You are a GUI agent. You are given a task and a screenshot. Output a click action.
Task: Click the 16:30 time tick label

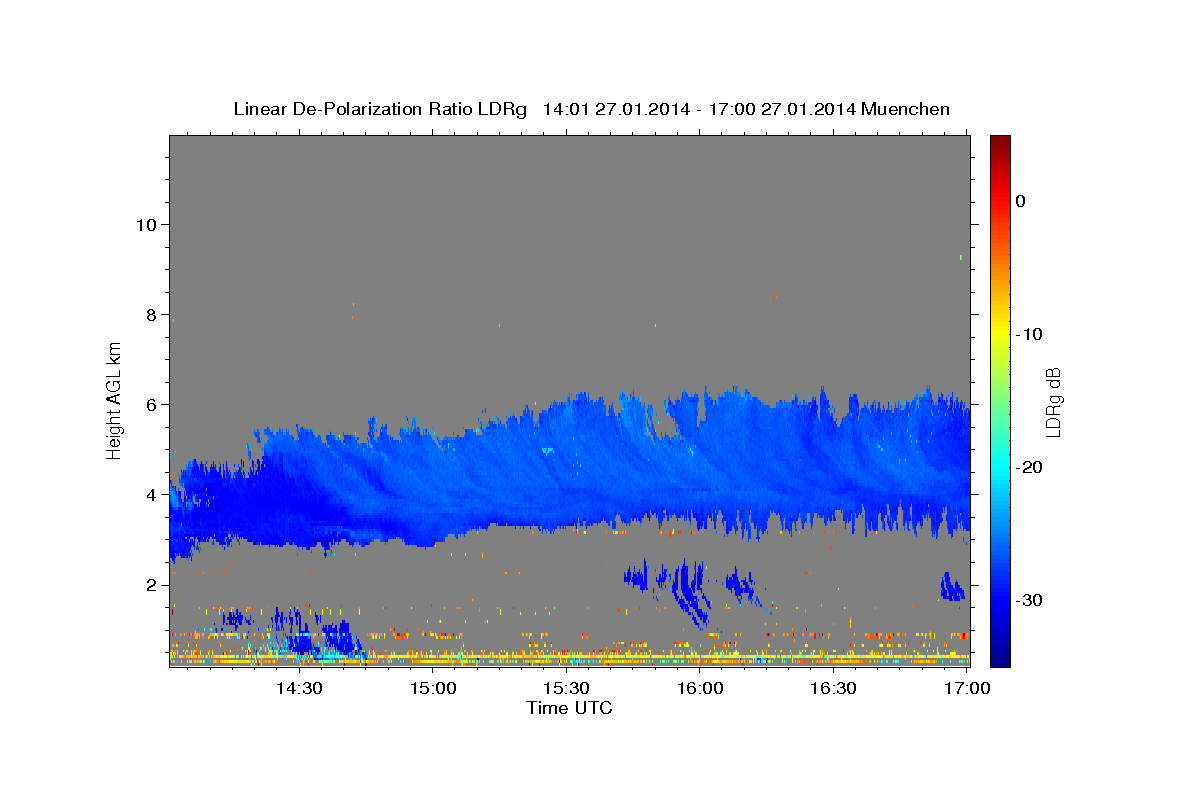833,689
